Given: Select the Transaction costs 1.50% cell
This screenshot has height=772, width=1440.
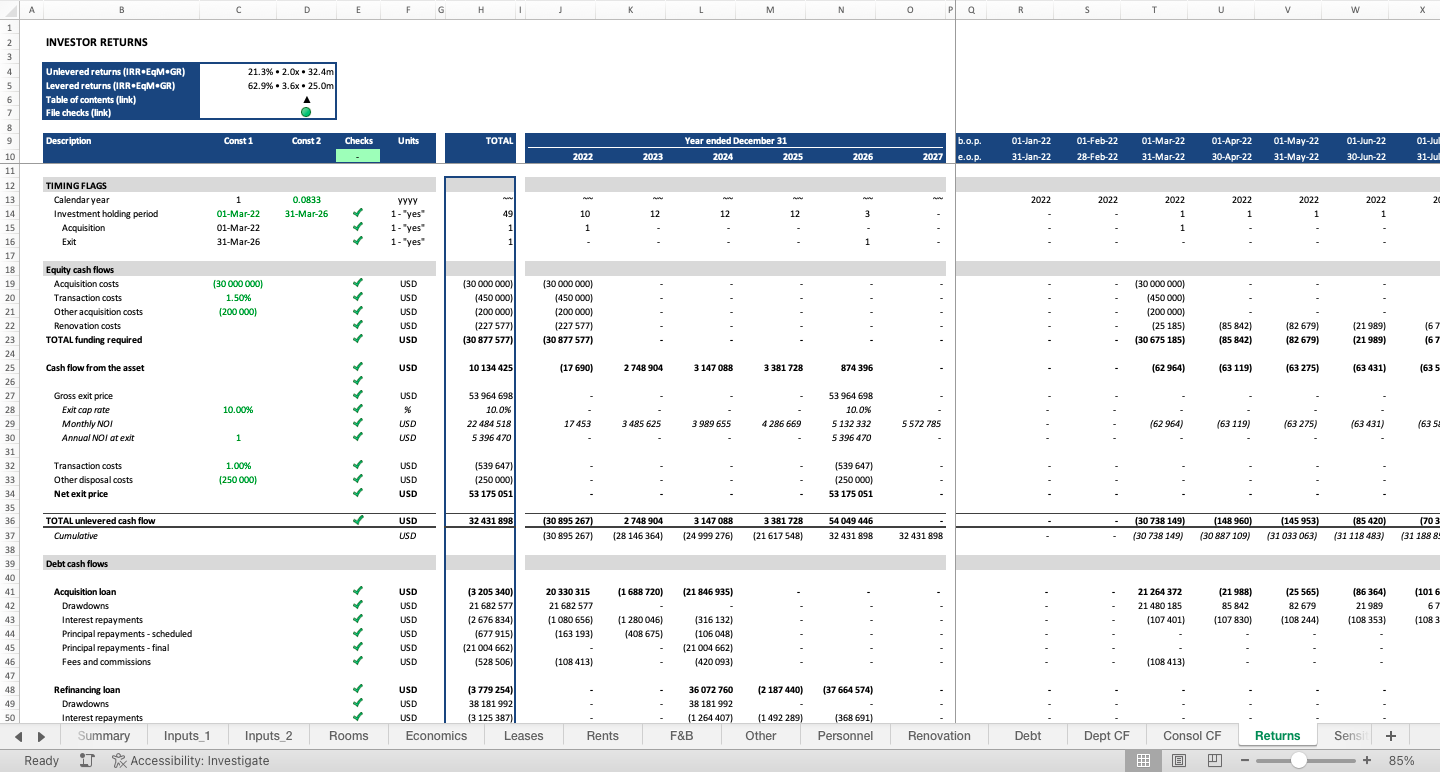Looking at the screenshot, I should tap(238, 298).
